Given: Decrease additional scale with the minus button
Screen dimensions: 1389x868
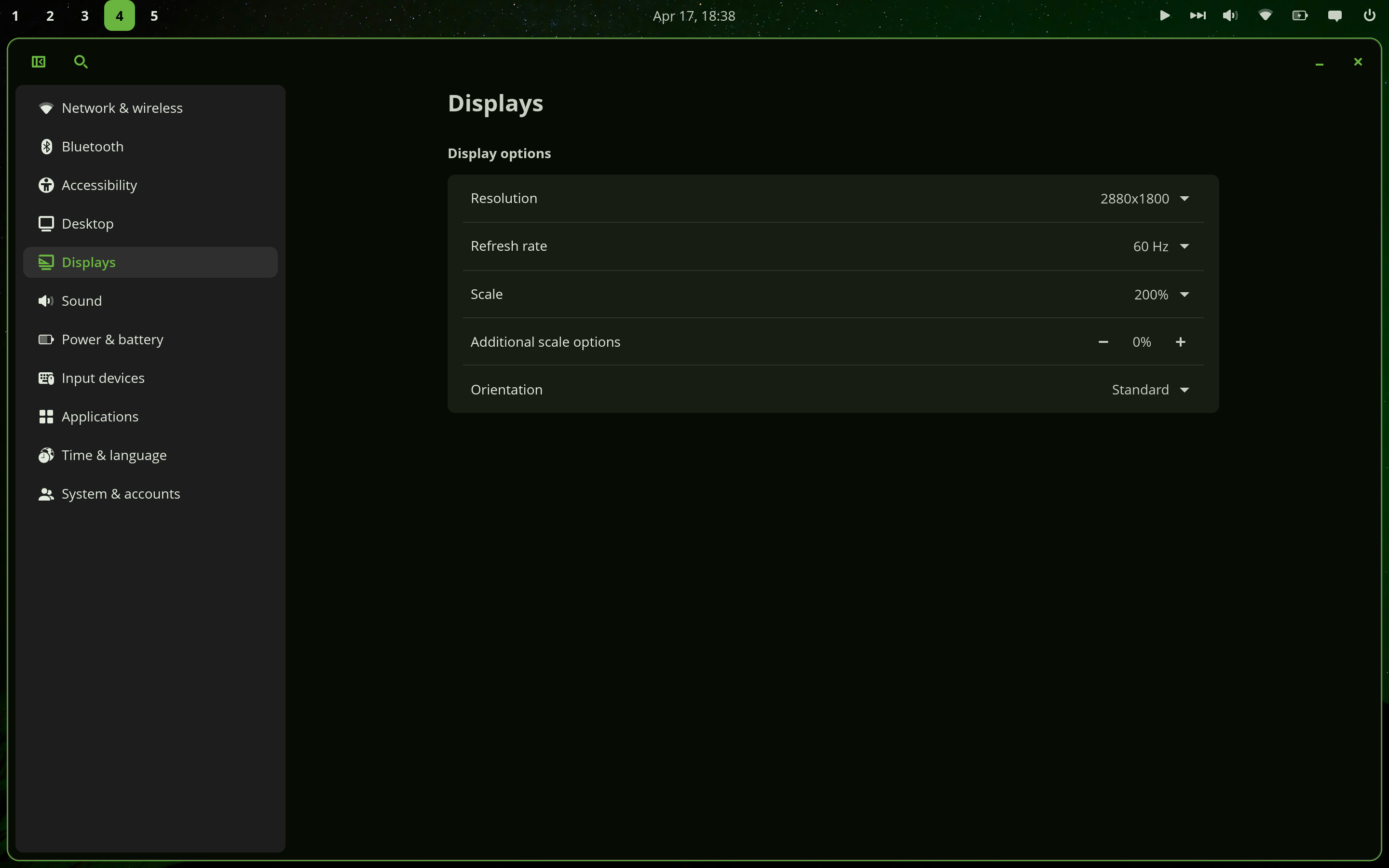Looking at the screenshot, I should pyautogui.click(x=1103, y=342).
